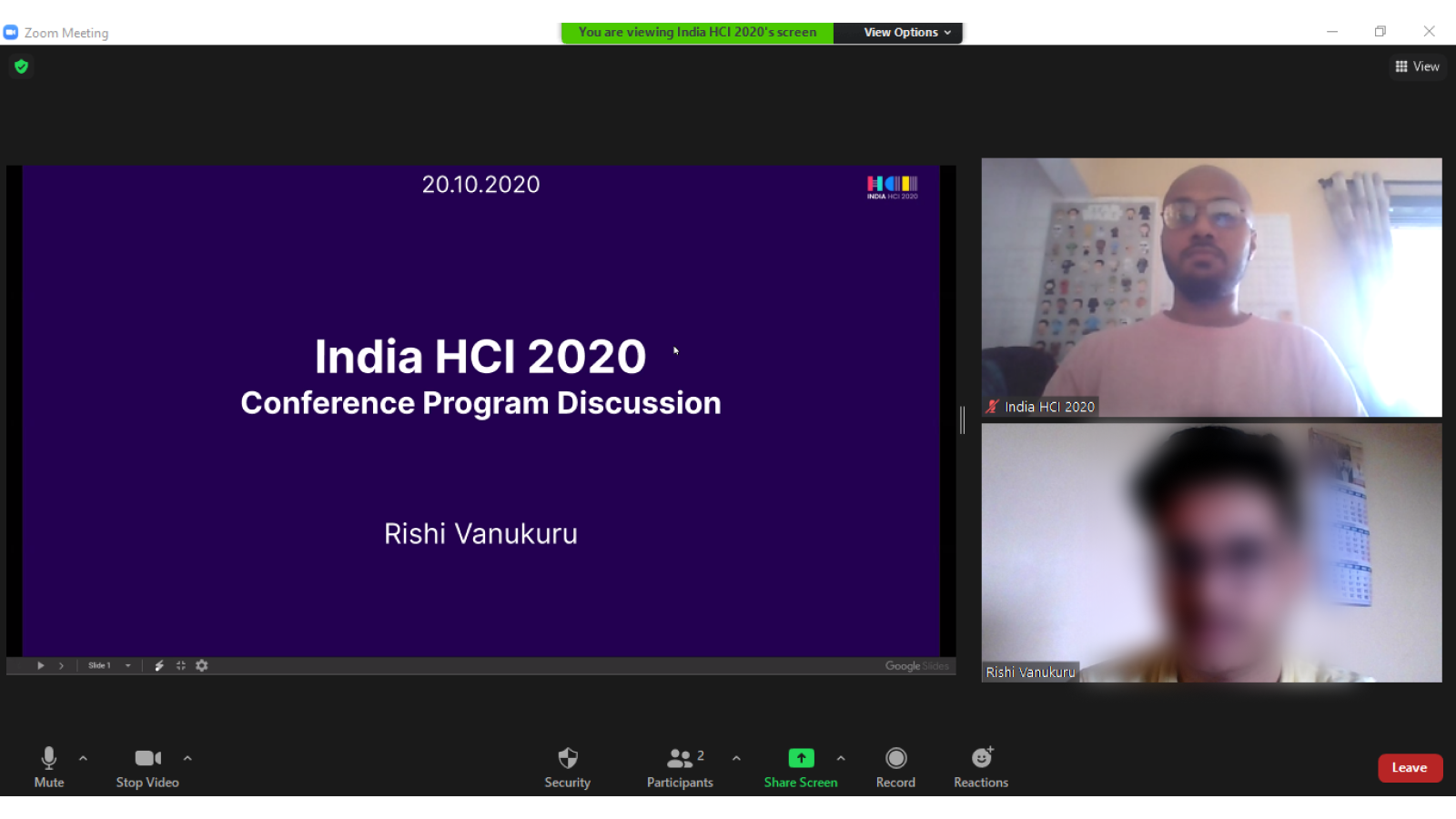1456x819 pixels.
Task: Click the India HCI 2020 logo on slide
Action: tap(893, 187)
